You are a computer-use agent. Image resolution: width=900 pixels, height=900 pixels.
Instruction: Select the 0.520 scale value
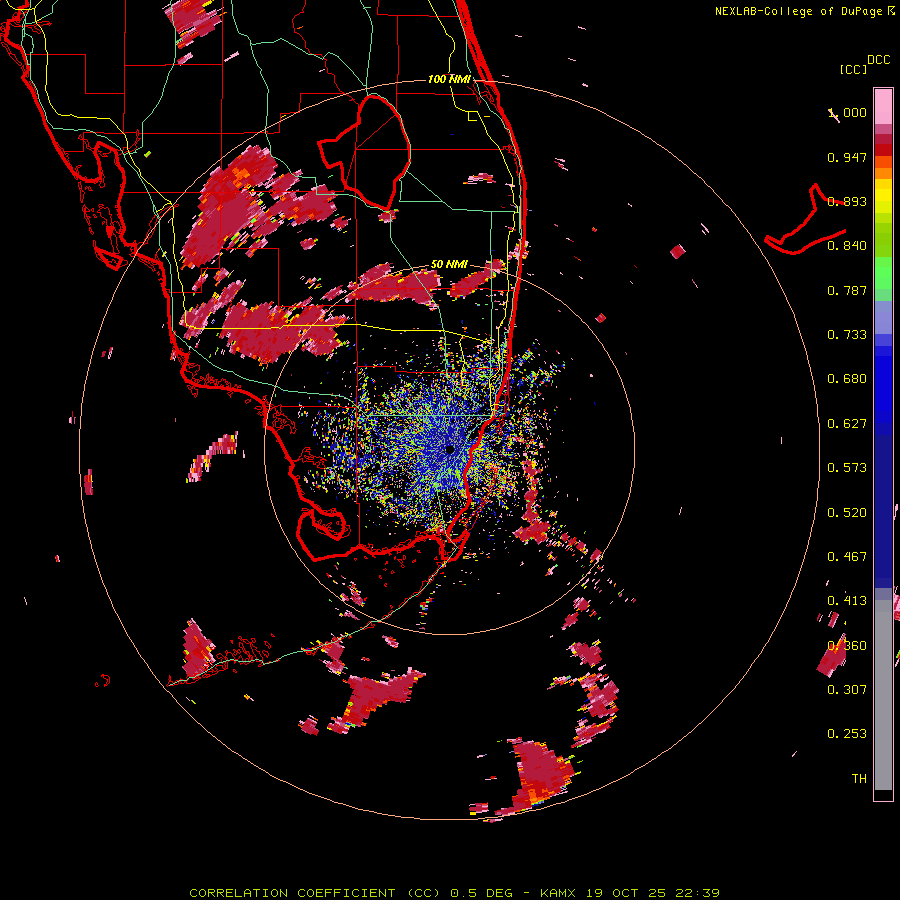click(x=847, y=513)
